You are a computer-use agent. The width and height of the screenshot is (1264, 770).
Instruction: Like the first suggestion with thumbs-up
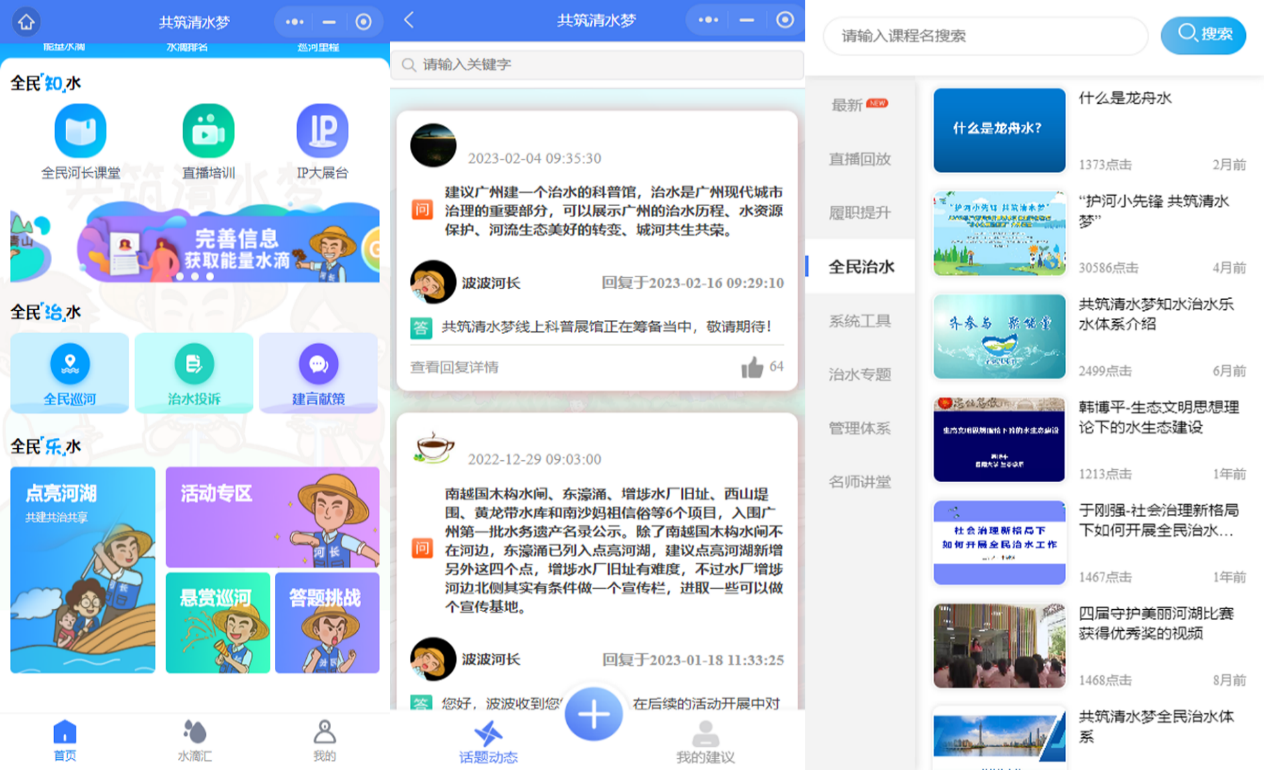pos(753,368)
